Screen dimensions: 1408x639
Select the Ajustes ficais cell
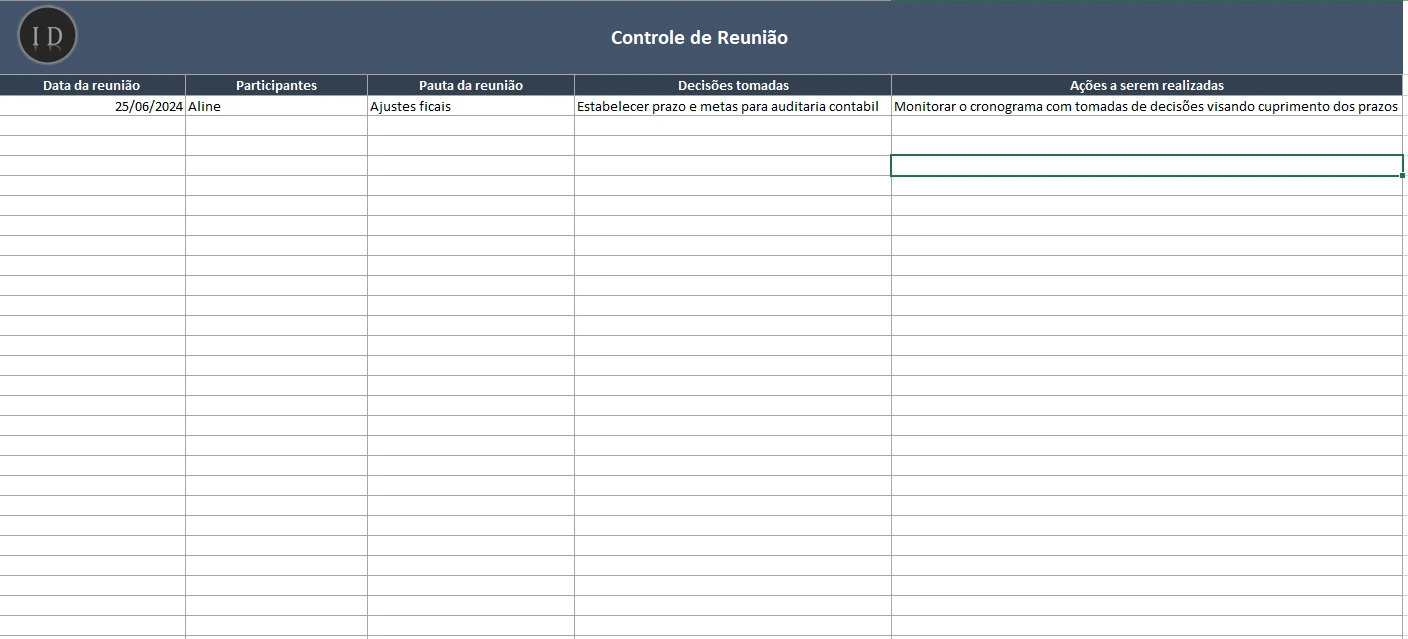coord(470,106)
